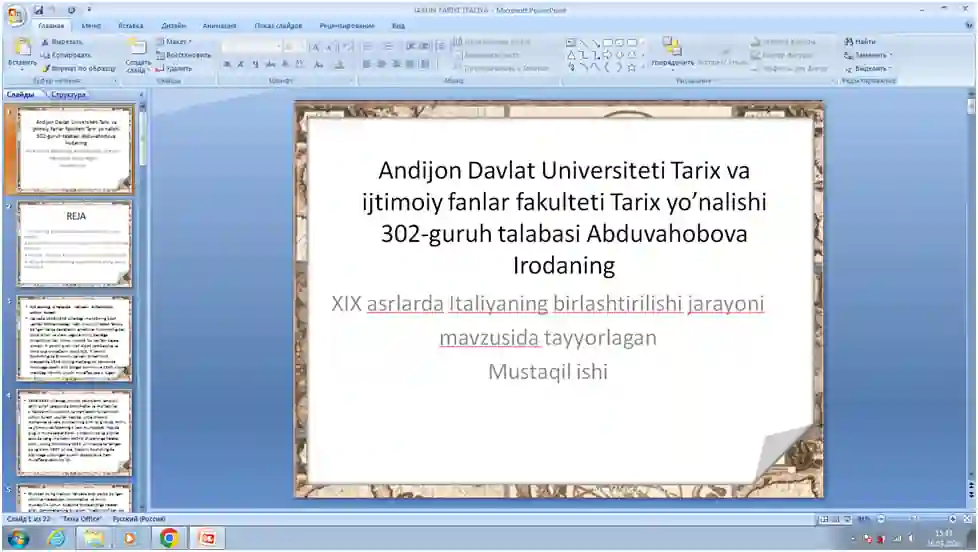
Task: Open the Рецензирование ribbon tab
Action: click(347, 26)
